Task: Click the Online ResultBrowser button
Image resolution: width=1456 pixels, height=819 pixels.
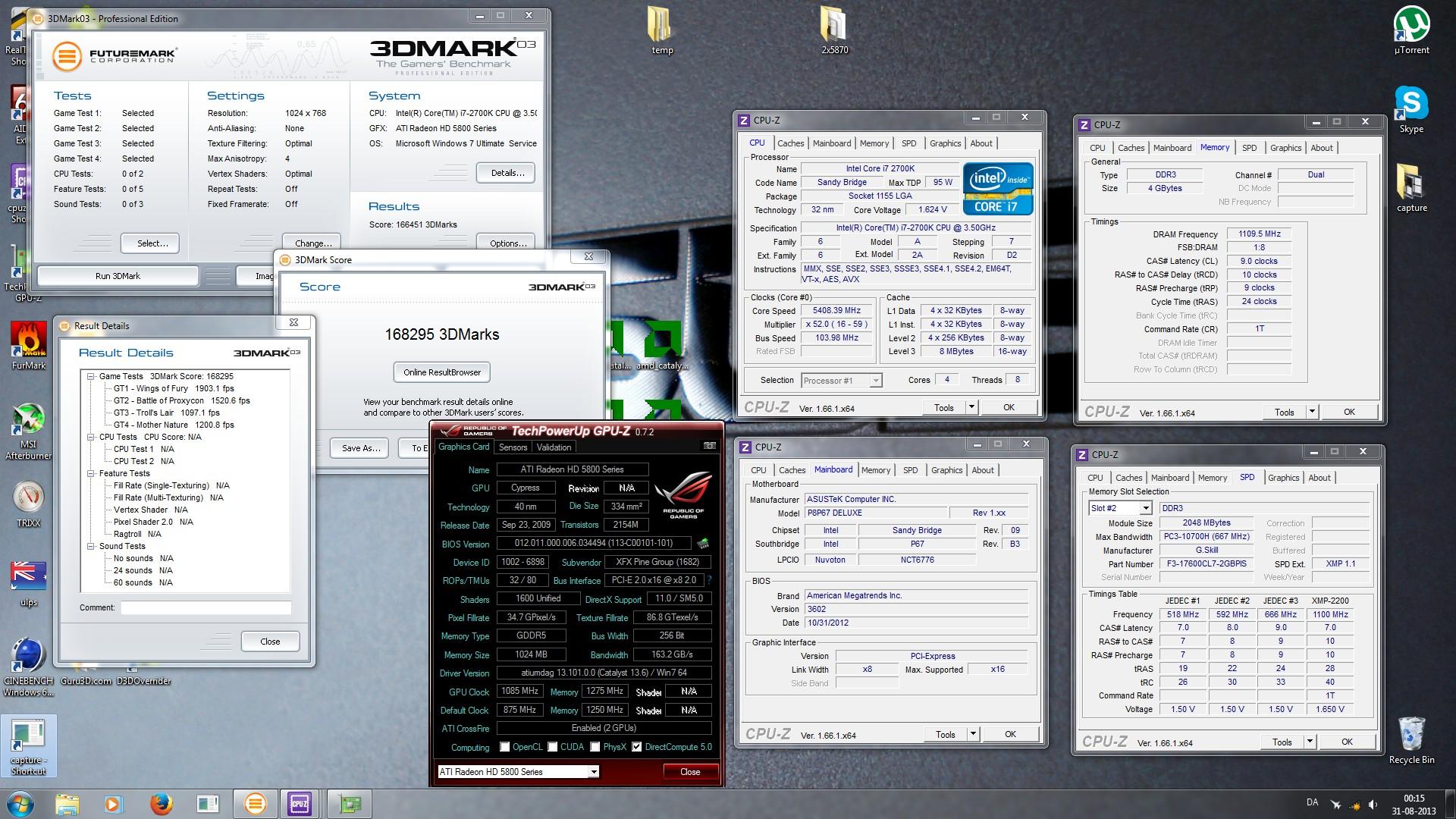Action: point(442,372)
